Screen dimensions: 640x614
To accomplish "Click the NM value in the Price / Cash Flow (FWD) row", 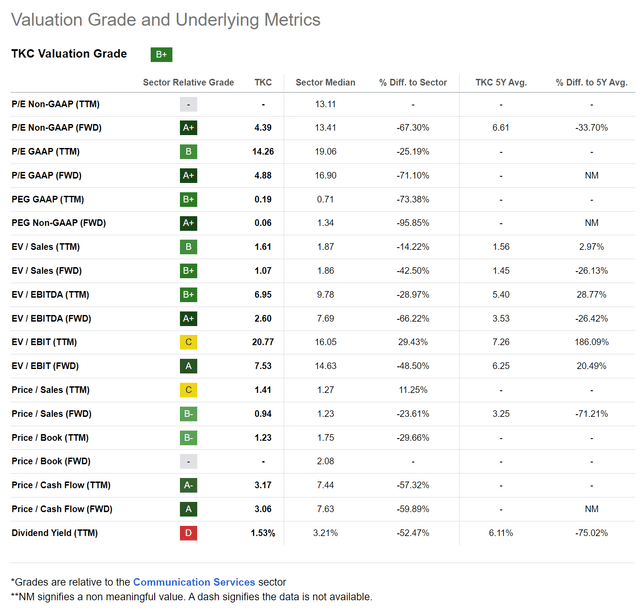I will pos(591,509).
